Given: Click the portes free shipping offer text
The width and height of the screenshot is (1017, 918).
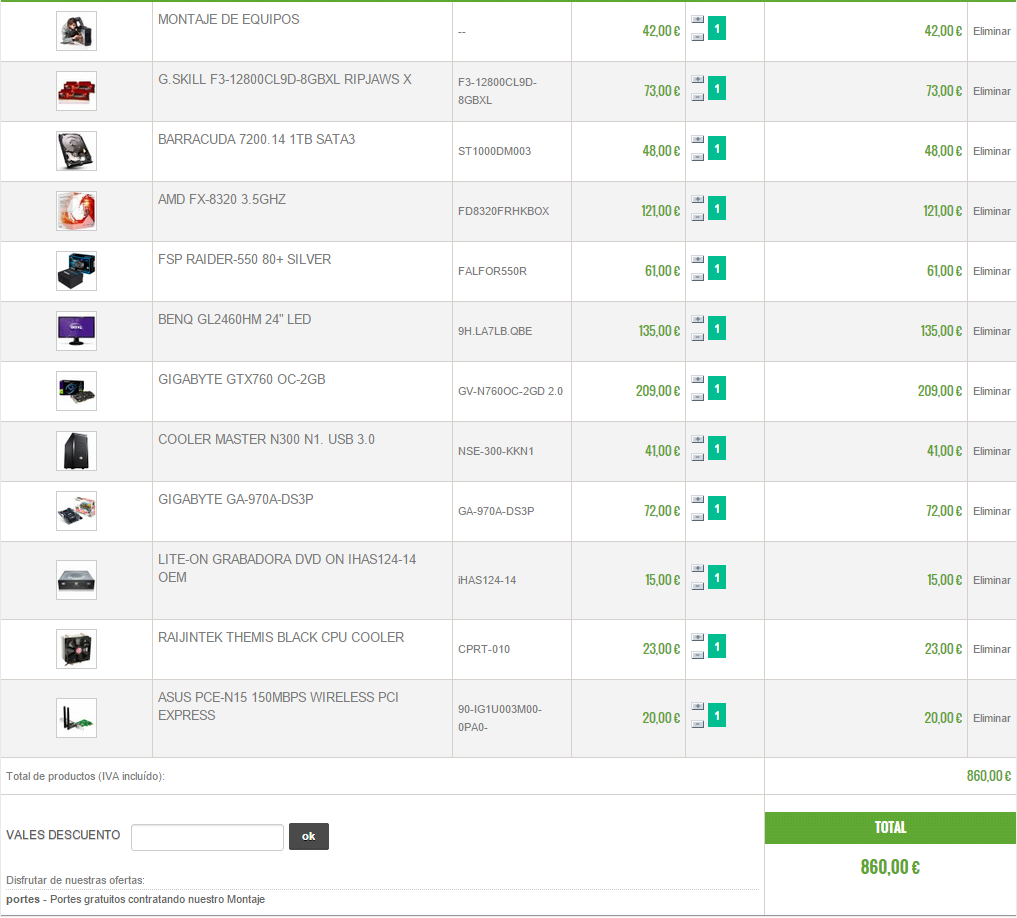Looking at the screenshot, I should (136, 899).
